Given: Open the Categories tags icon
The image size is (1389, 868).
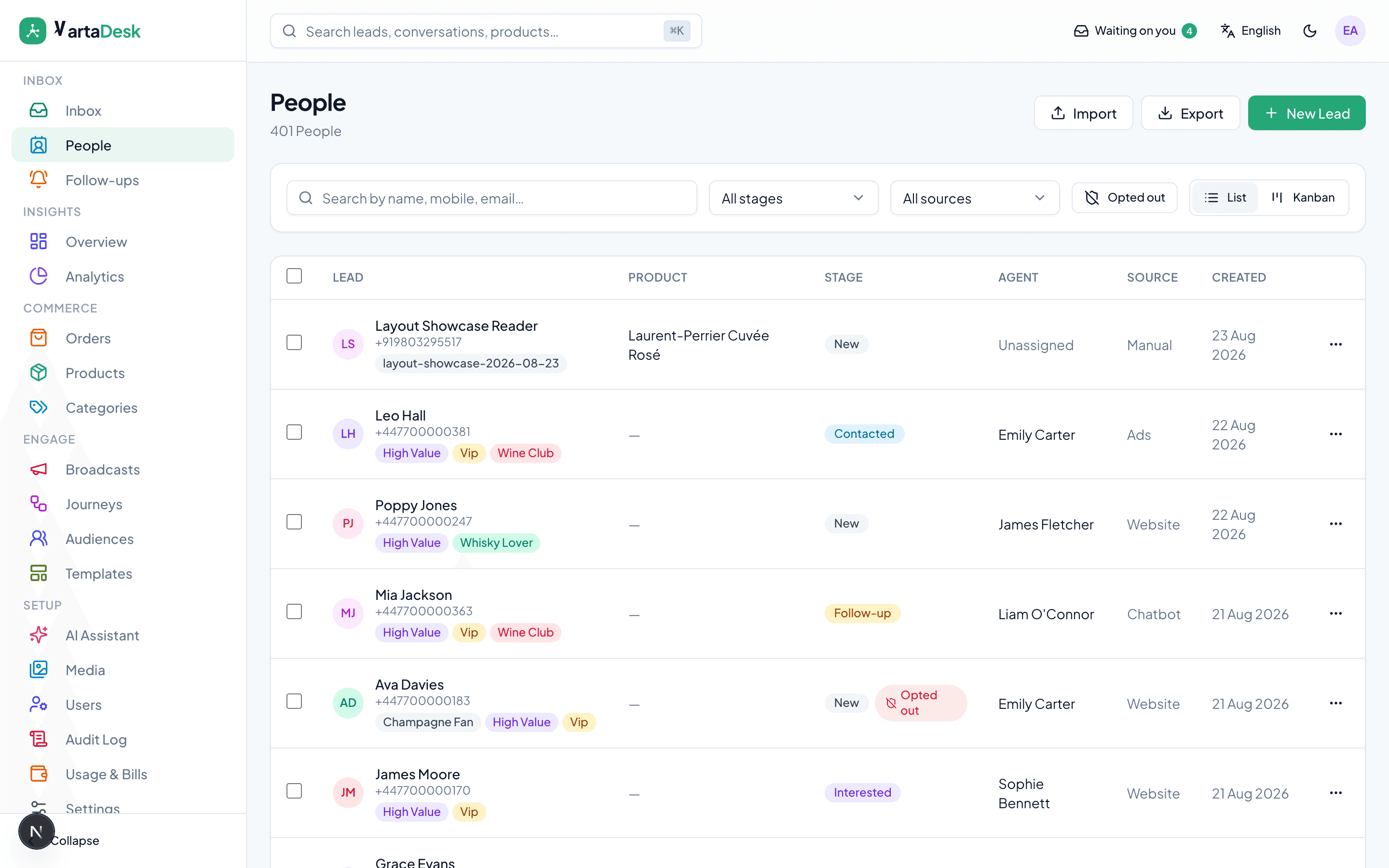Looking at the screenshot, I should (x=39, y=407).
